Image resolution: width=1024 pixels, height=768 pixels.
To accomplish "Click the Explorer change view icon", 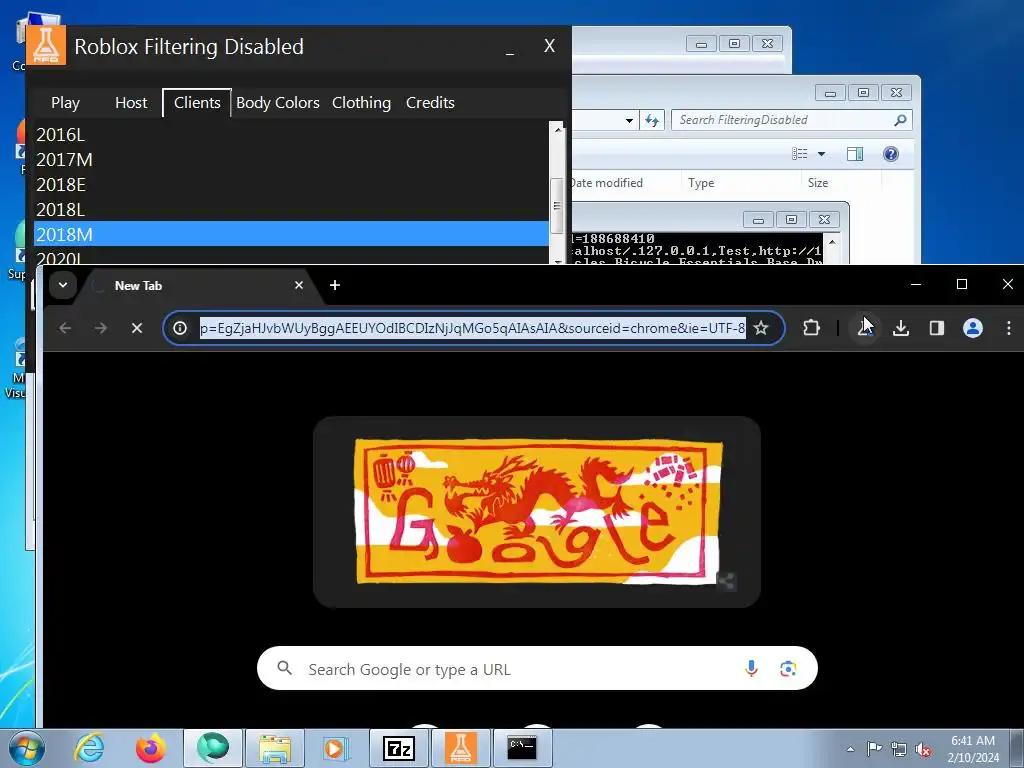I will click(x=800, y=153).
